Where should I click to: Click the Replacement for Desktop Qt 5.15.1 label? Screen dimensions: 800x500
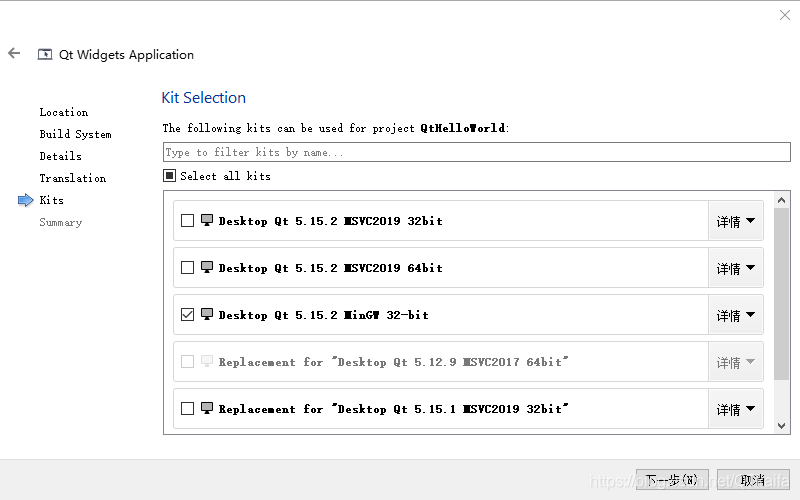pos(393,409)
